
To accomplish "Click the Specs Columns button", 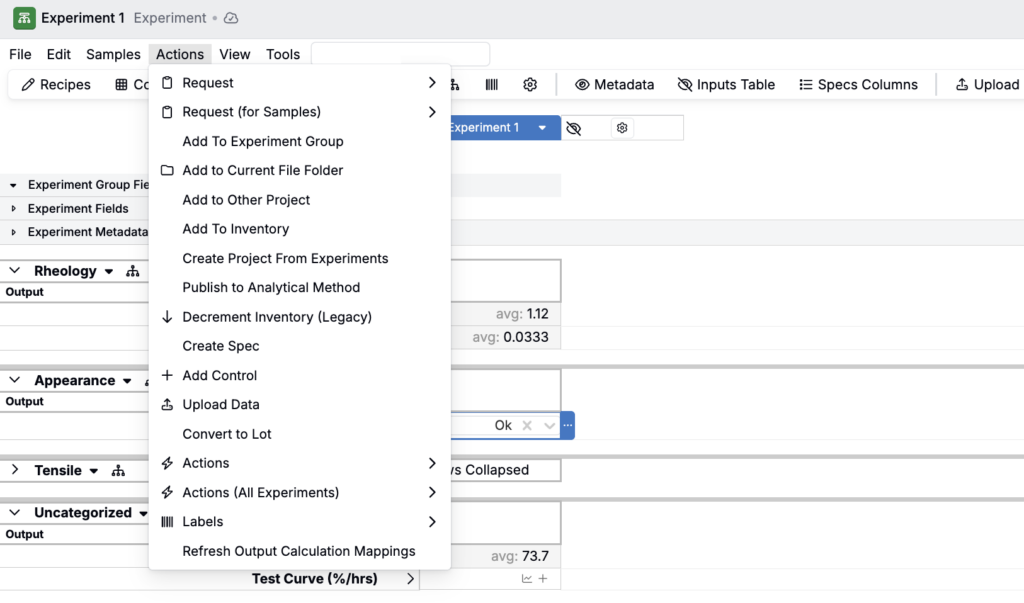I will pyautogui.click(x=858, y=85).
